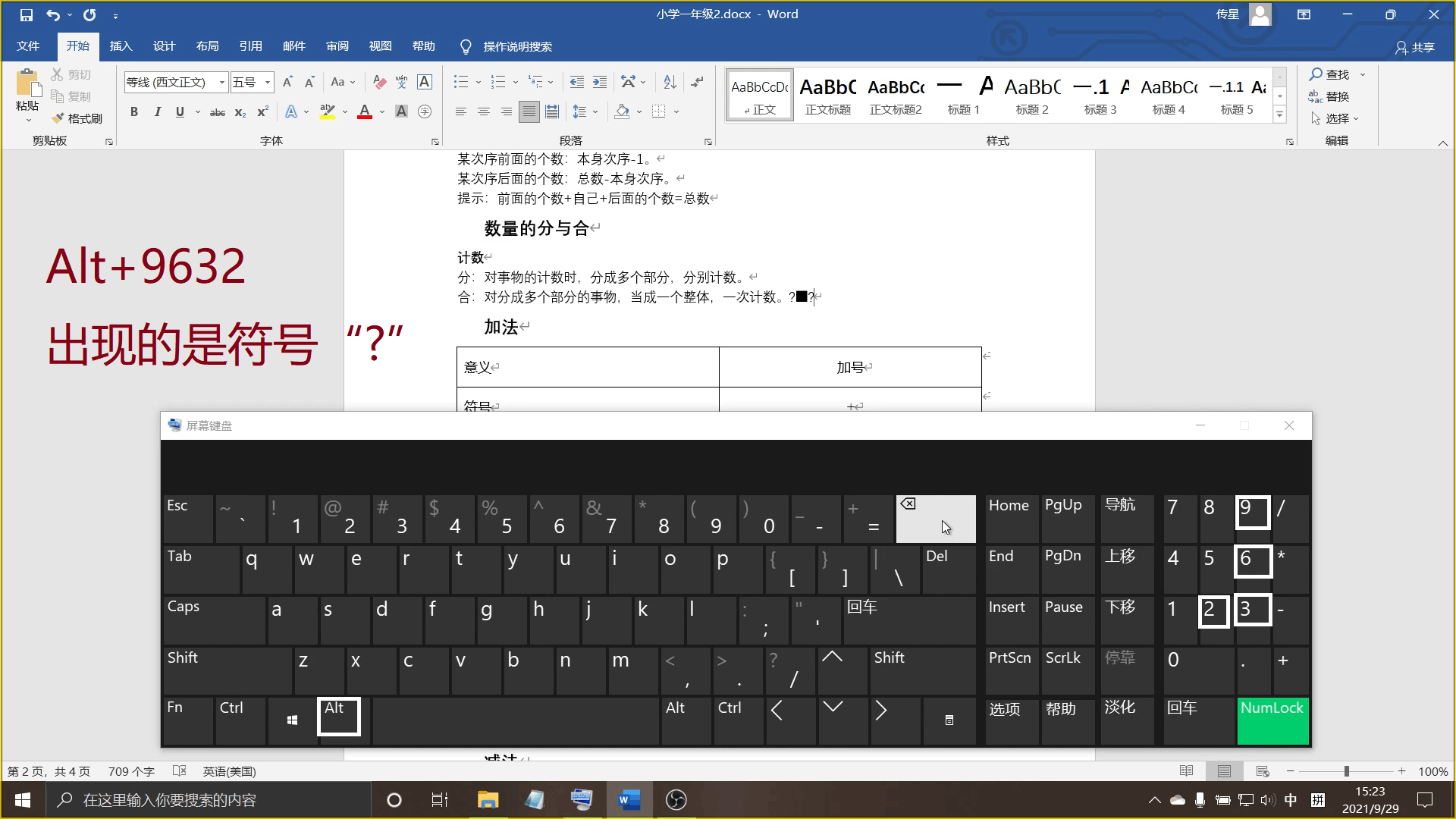Viewport: 1456px width, 819px height.
Task: Click the Task View taskbar icon
Action: tap(440, 800)
